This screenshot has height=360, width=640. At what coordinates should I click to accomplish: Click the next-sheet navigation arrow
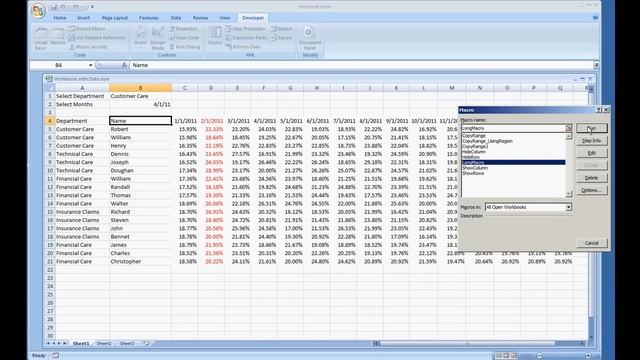click(59, 344)
